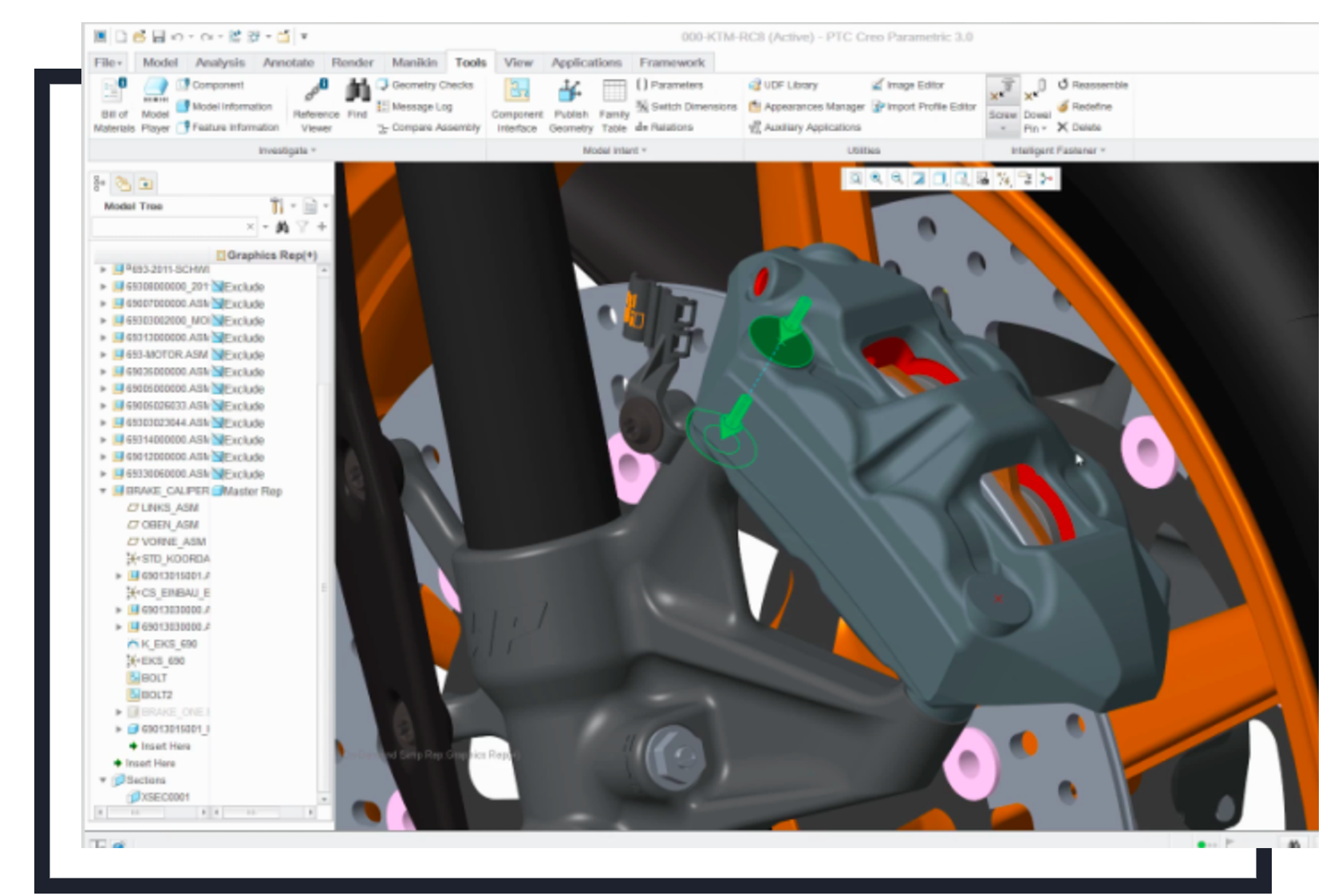Click the Save icon in quick access toolbar
1334x896 pixels.
158,37
